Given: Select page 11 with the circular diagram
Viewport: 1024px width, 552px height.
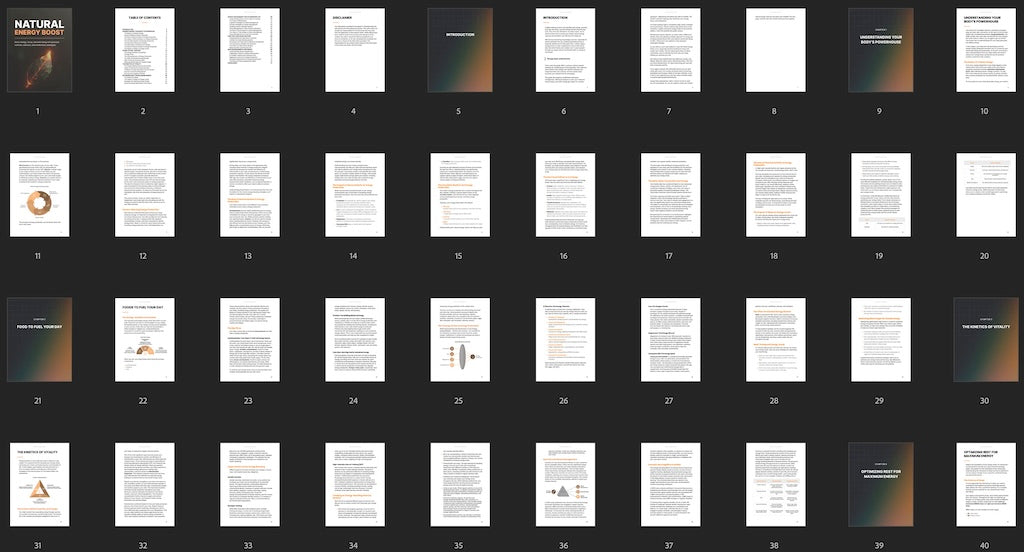Looking at the screenshot, I should pos(39,195).
